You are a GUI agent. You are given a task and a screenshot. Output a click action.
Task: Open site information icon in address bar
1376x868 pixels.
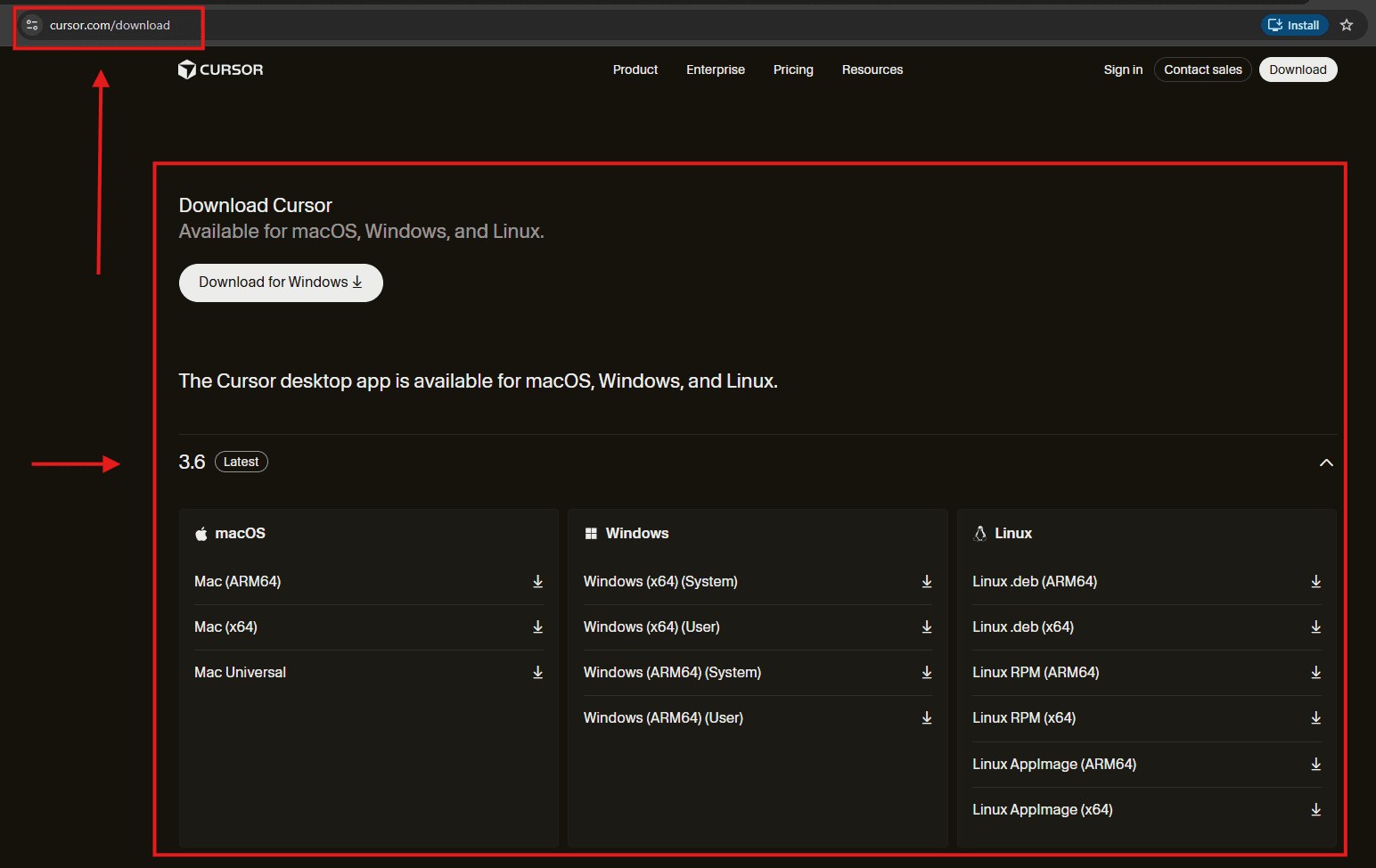coord(32,25)
